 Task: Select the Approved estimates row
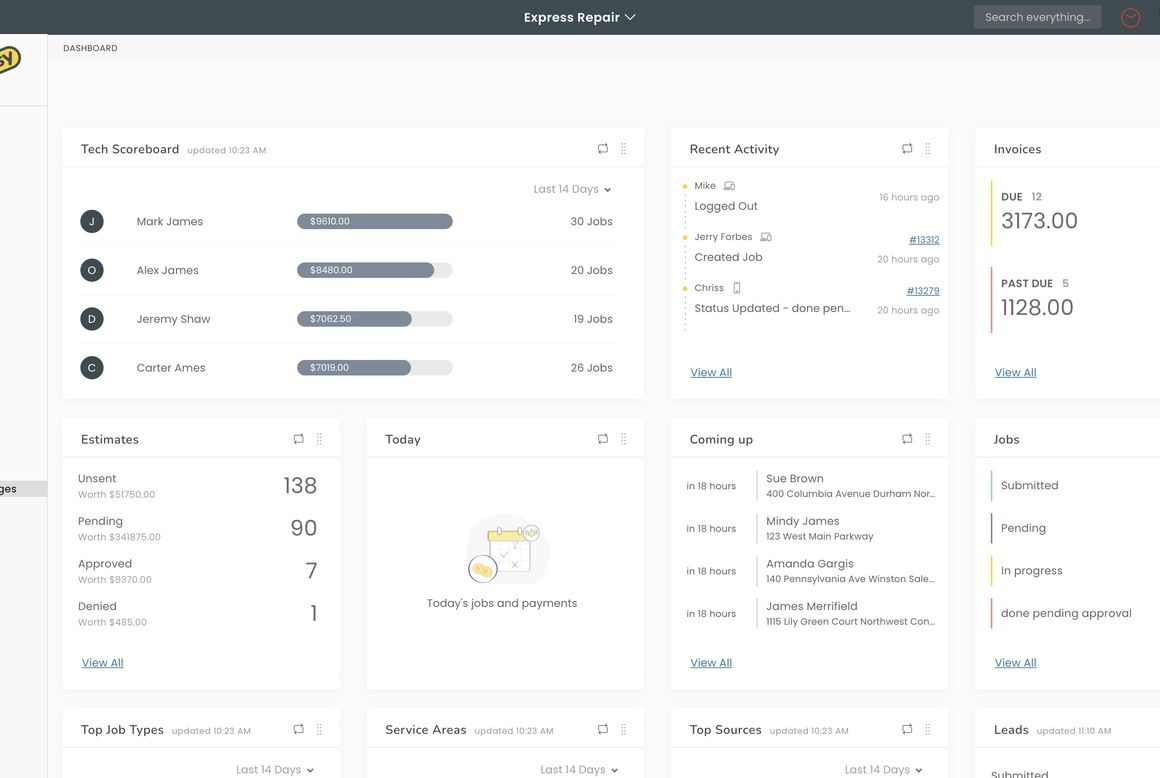tap(198, 571)
